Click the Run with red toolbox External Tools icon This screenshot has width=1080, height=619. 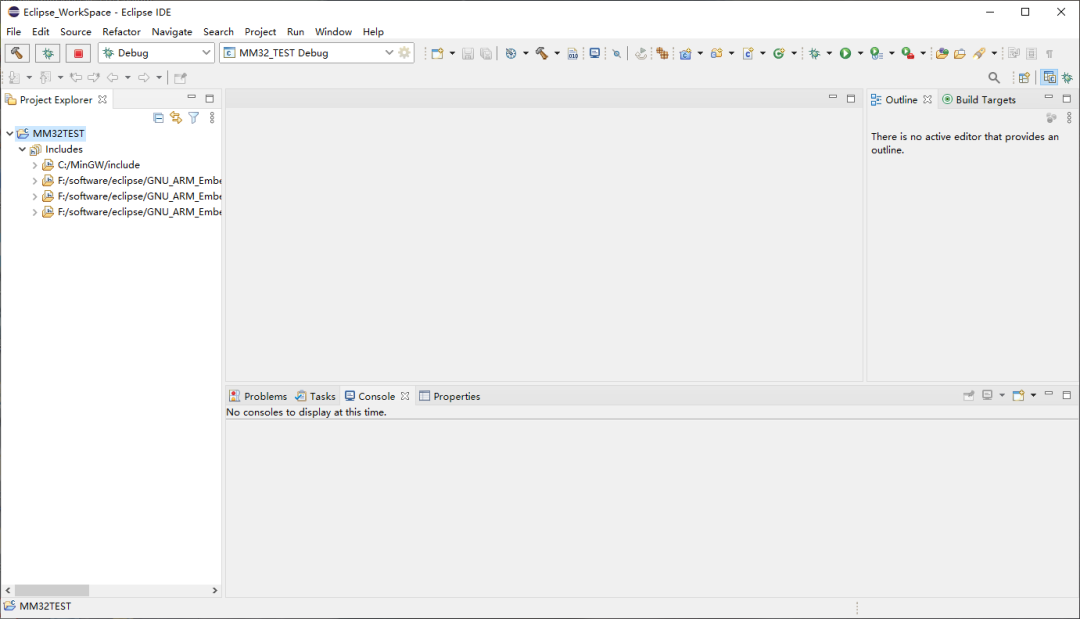pos(908,54)
